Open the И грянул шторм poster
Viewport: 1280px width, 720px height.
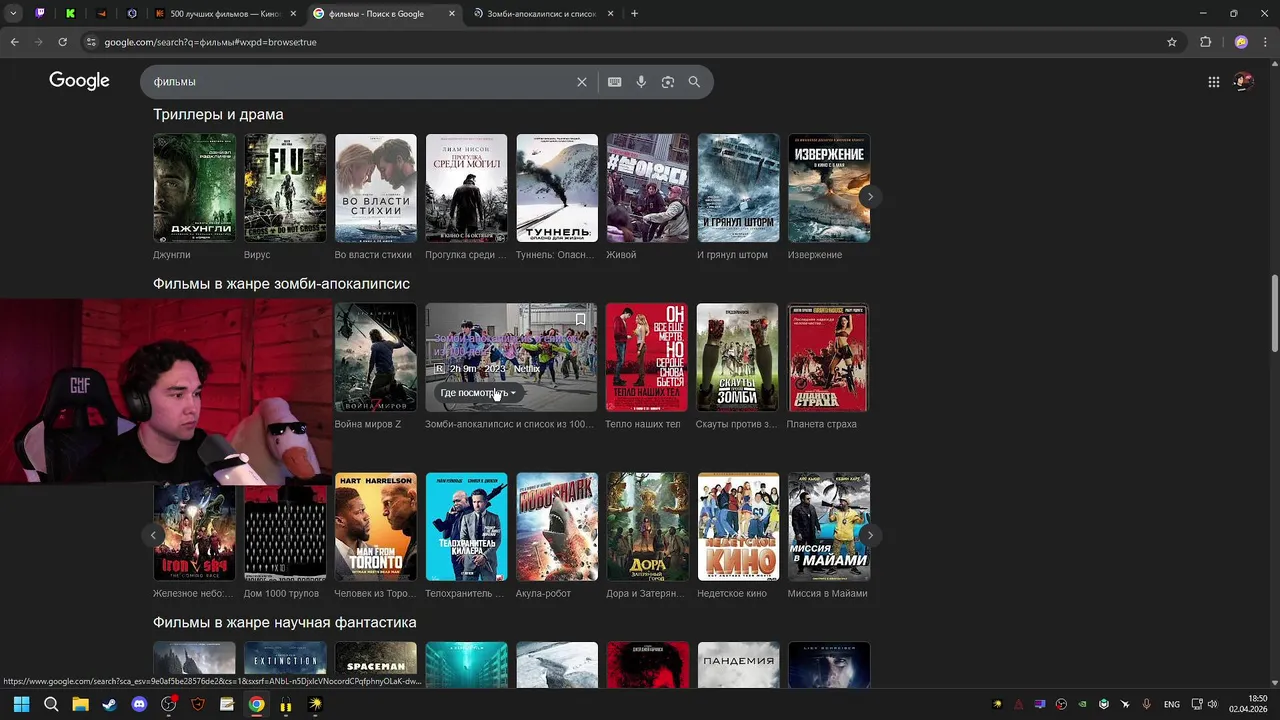[738, 188]
